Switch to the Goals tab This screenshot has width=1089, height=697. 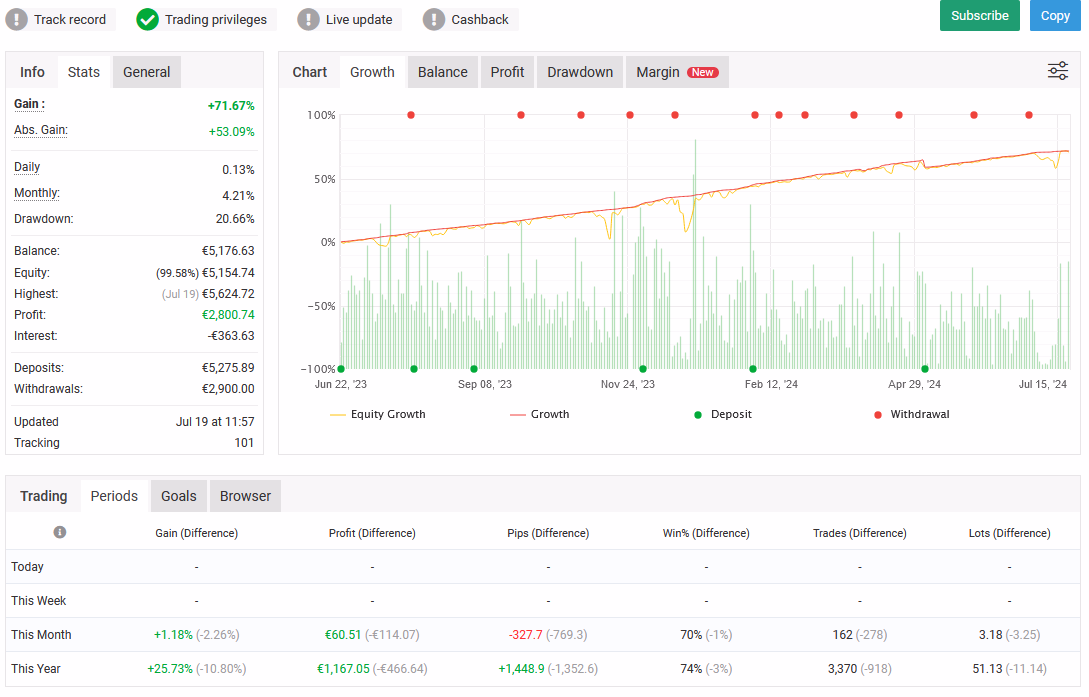[178, 496]
